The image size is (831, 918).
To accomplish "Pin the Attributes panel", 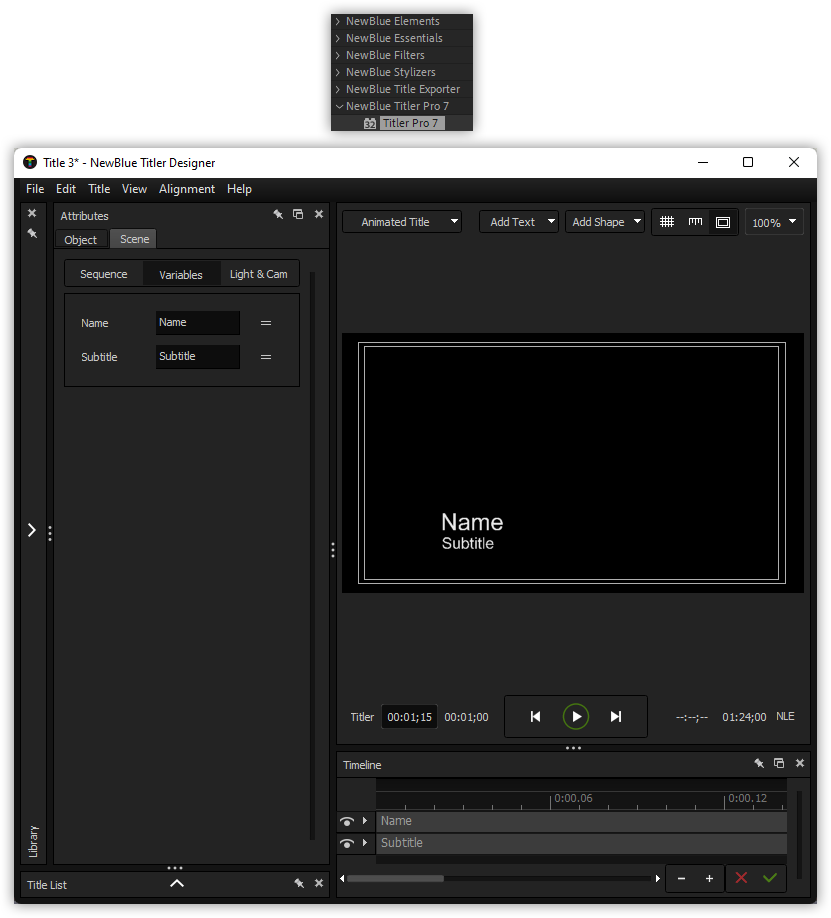I will pos(278,214).
